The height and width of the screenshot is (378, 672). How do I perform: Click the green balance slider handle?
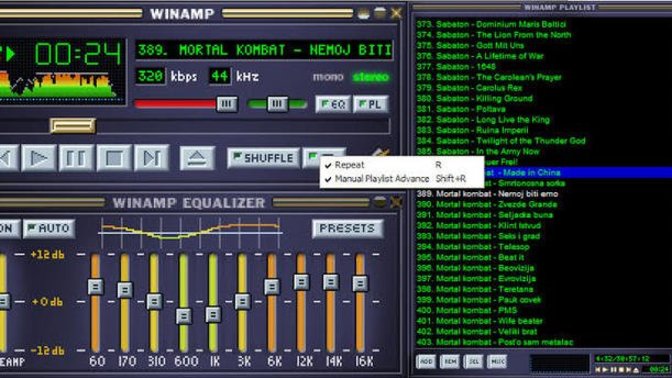277,104
